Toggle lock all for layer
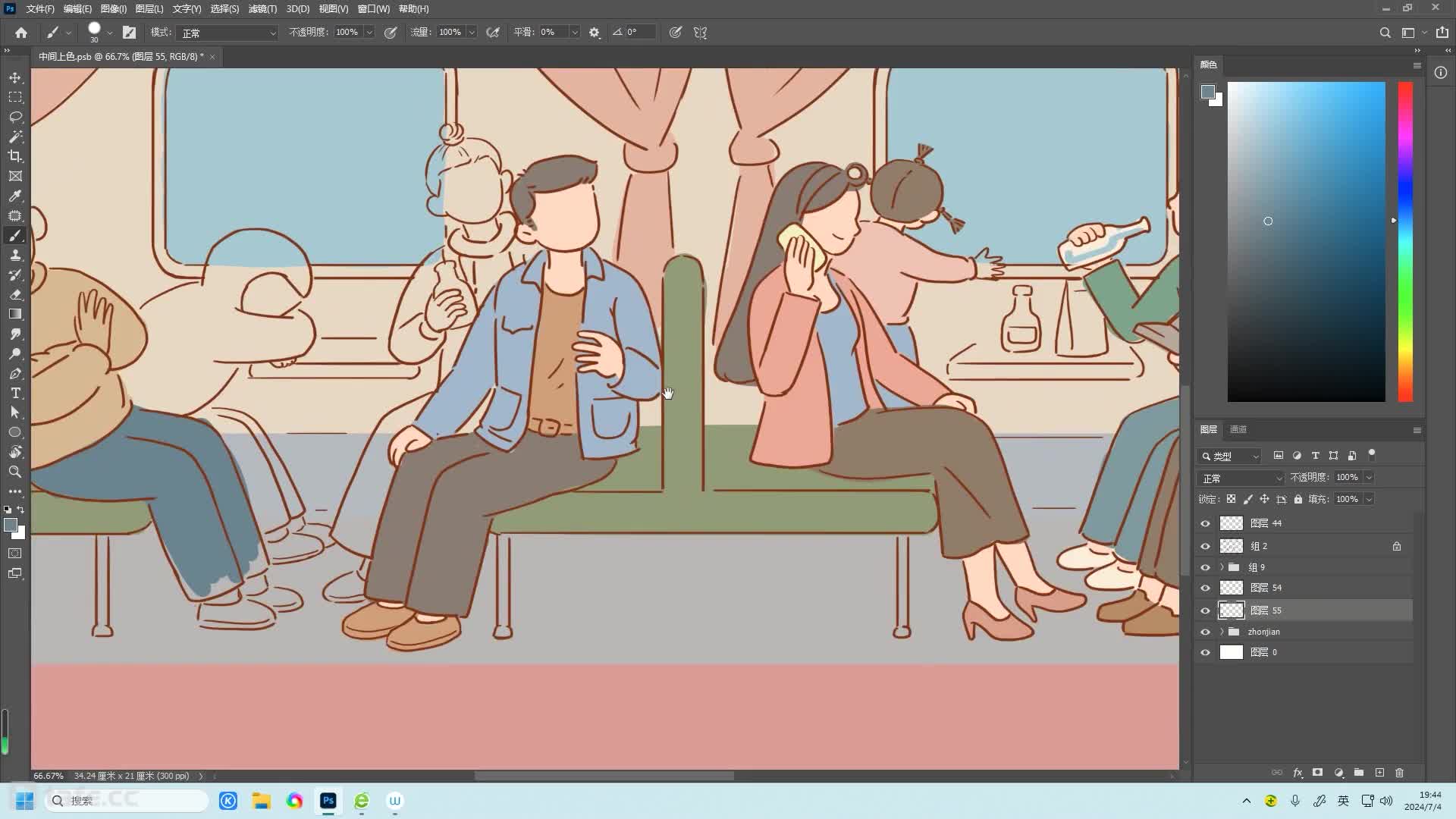This screenshot has height=819, width=1456. pyautogui.click(x=1298, y=499)
